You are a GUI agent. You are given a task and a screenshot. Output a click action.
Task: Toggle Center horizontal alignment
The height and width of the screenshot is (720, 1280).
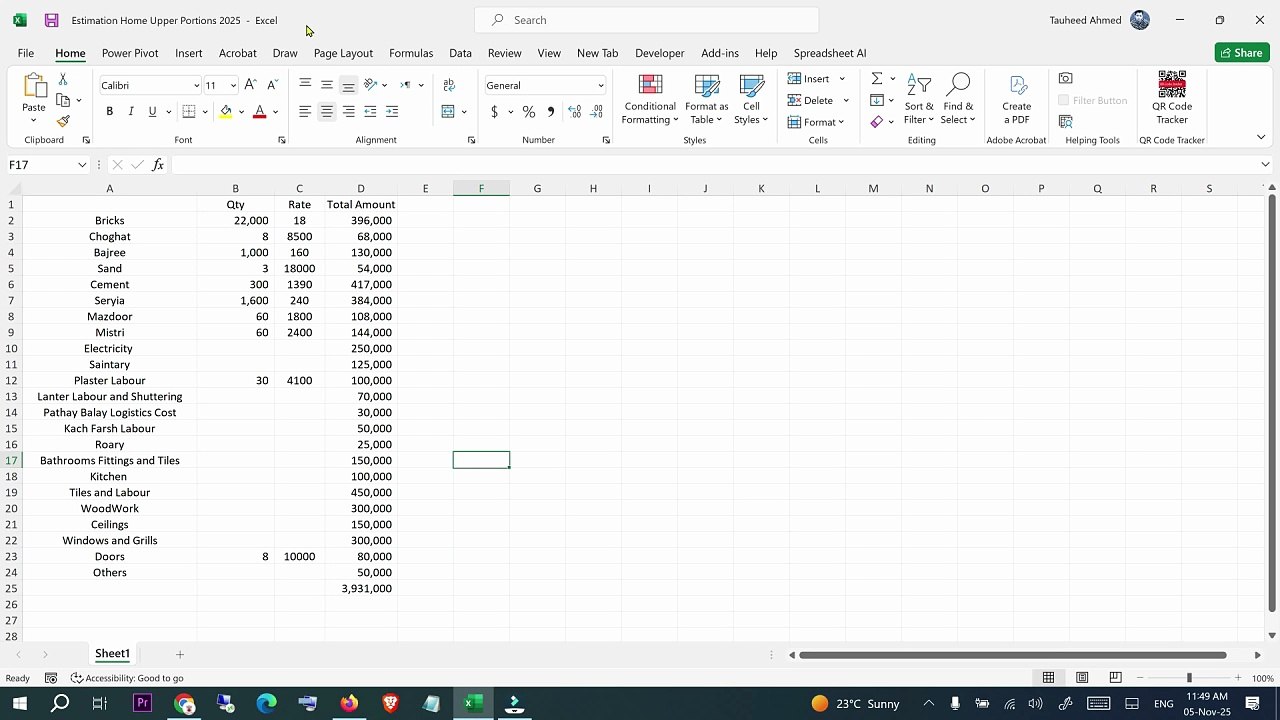[327, 112]
